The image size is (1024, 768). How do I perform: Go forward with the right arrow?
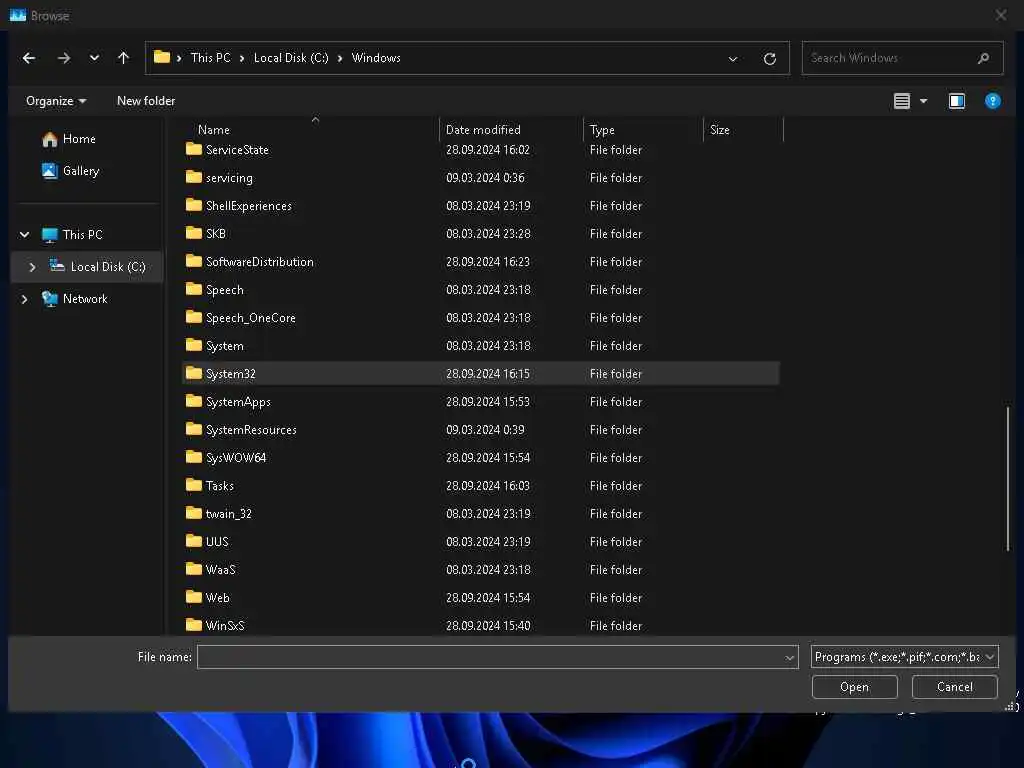[63, 58]
